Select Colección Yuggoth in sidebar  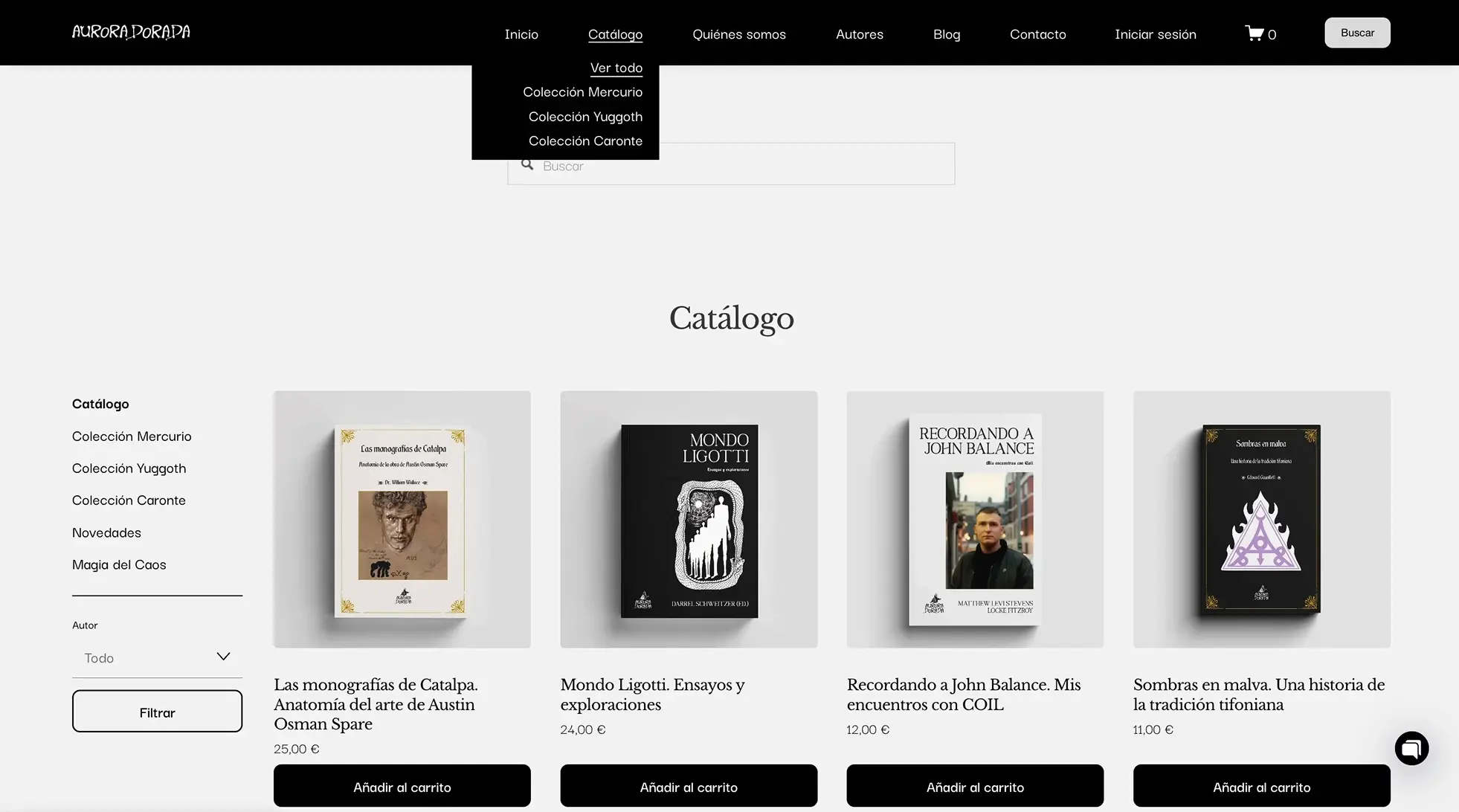coord(129,468)
